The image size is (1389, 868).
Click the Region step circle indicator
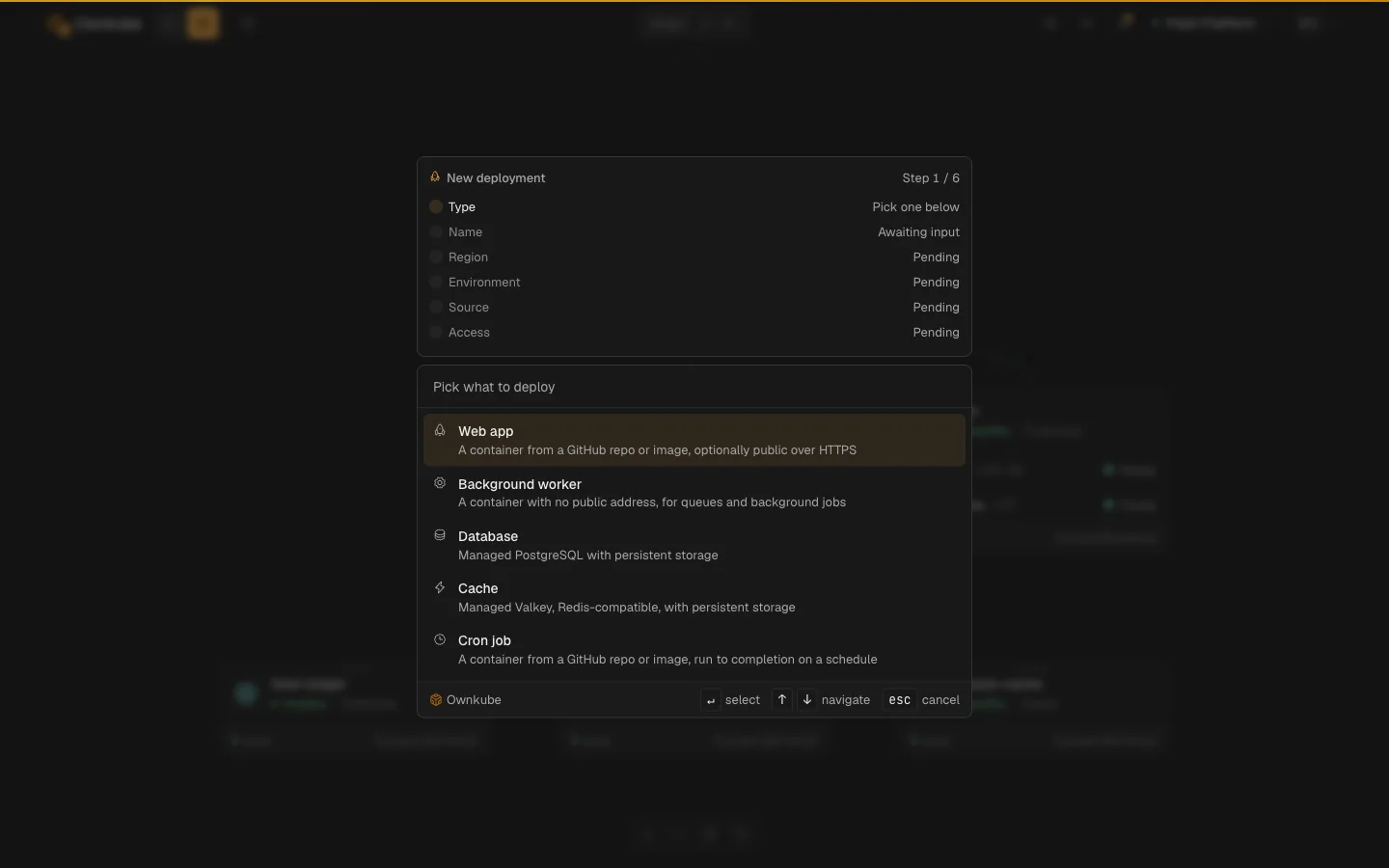(x=436, y=257)
